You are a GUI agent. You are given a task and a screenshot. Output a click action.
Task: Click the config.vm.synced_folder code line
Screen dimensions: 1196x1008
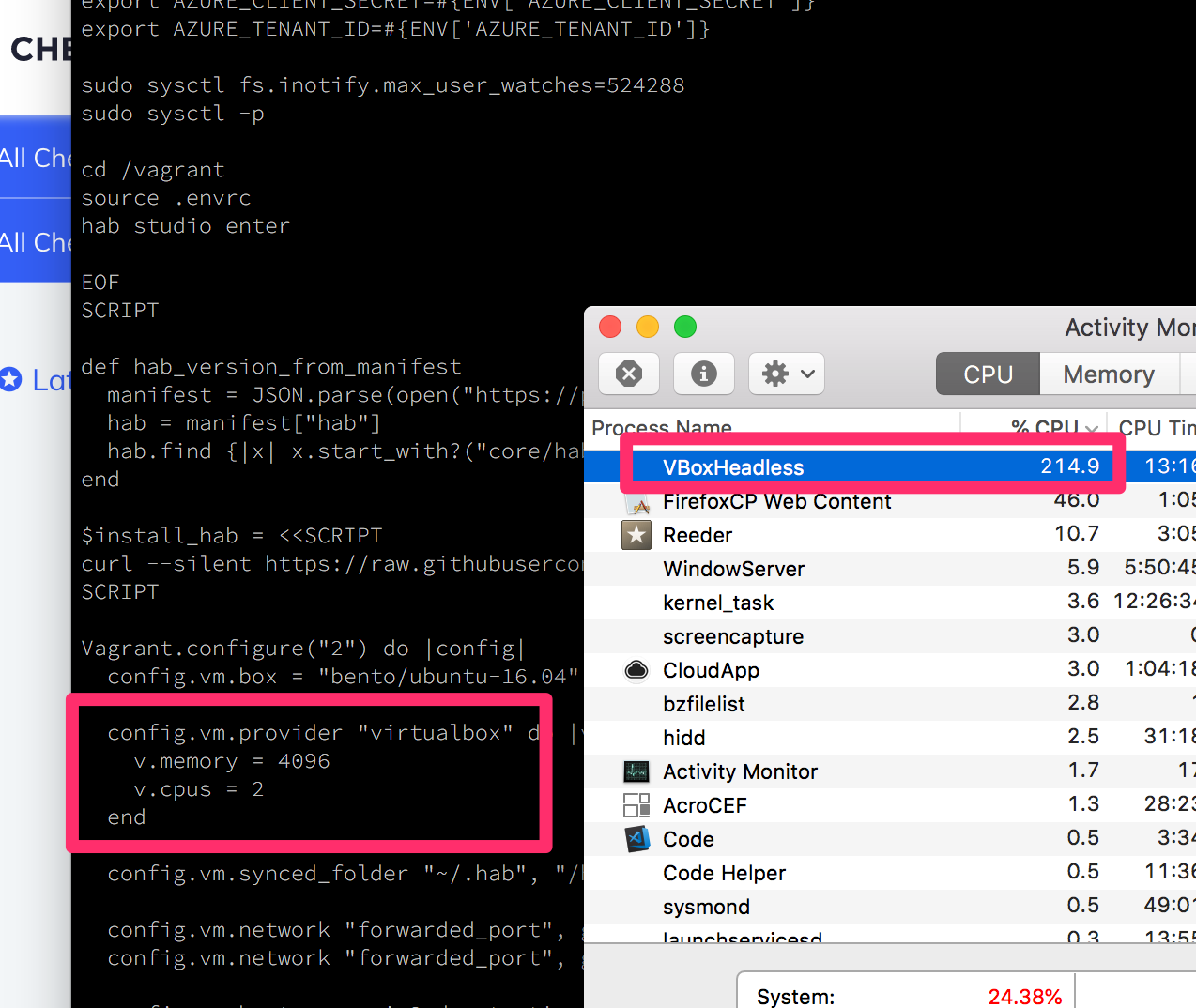point(344,874)
